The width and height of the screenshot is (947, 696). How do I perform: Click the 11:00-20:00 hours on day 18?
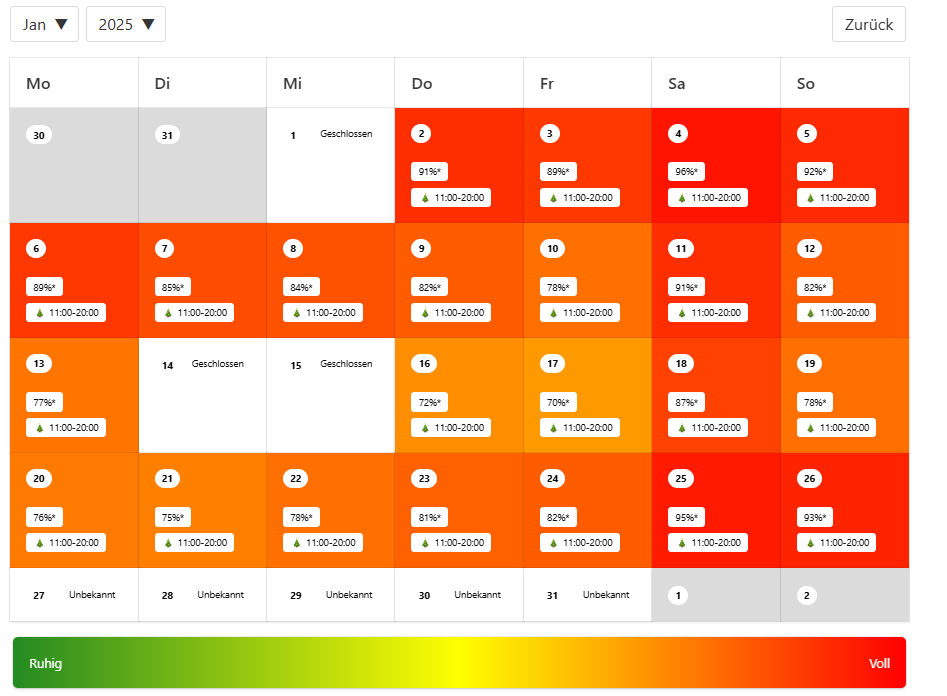(x=716, y=428)
